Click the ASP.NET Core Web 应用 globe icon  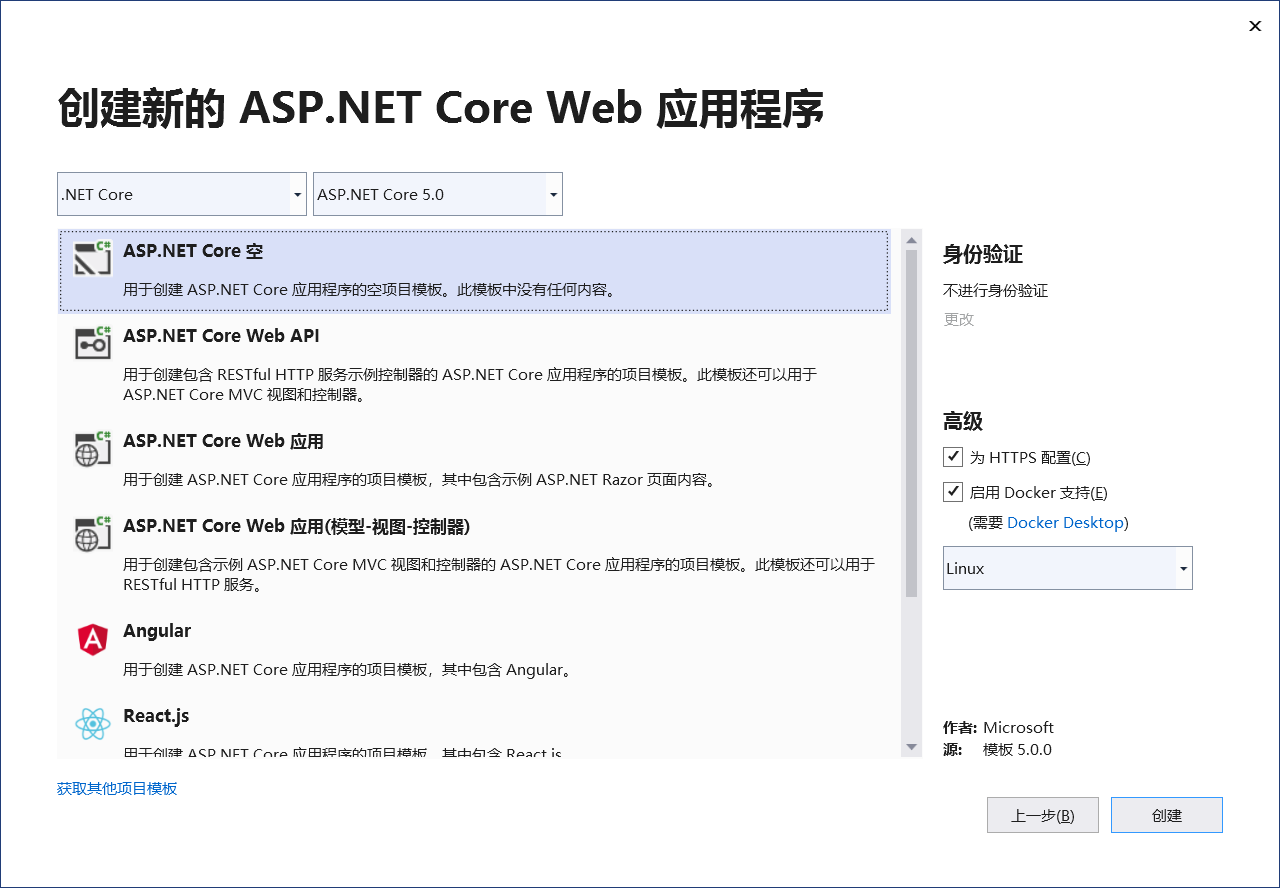click(93, 448)
